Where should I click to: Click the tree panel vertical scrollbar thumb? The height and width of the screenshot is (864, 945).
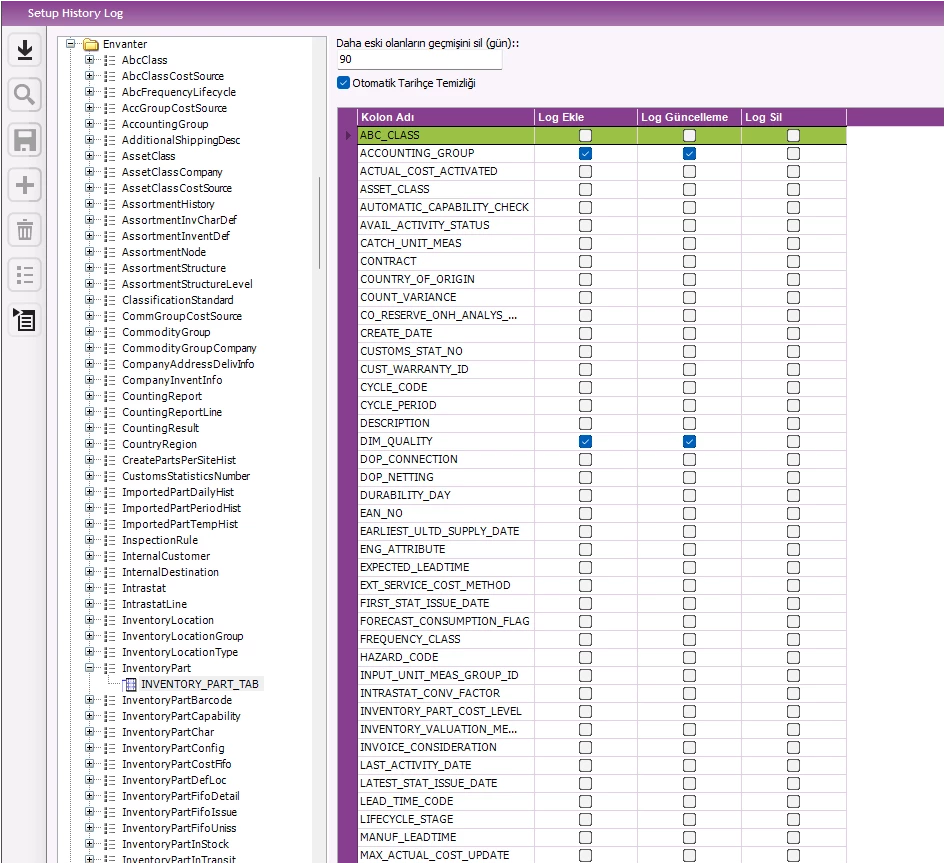[319, 223]
